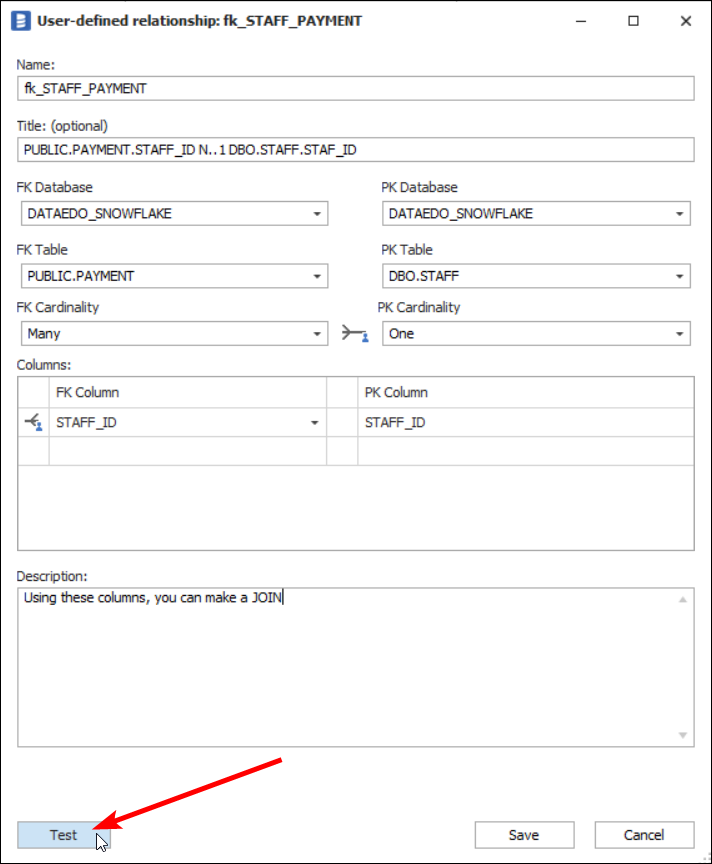Open FK Cardinality Many dropdown

click(x=317, y=334)
